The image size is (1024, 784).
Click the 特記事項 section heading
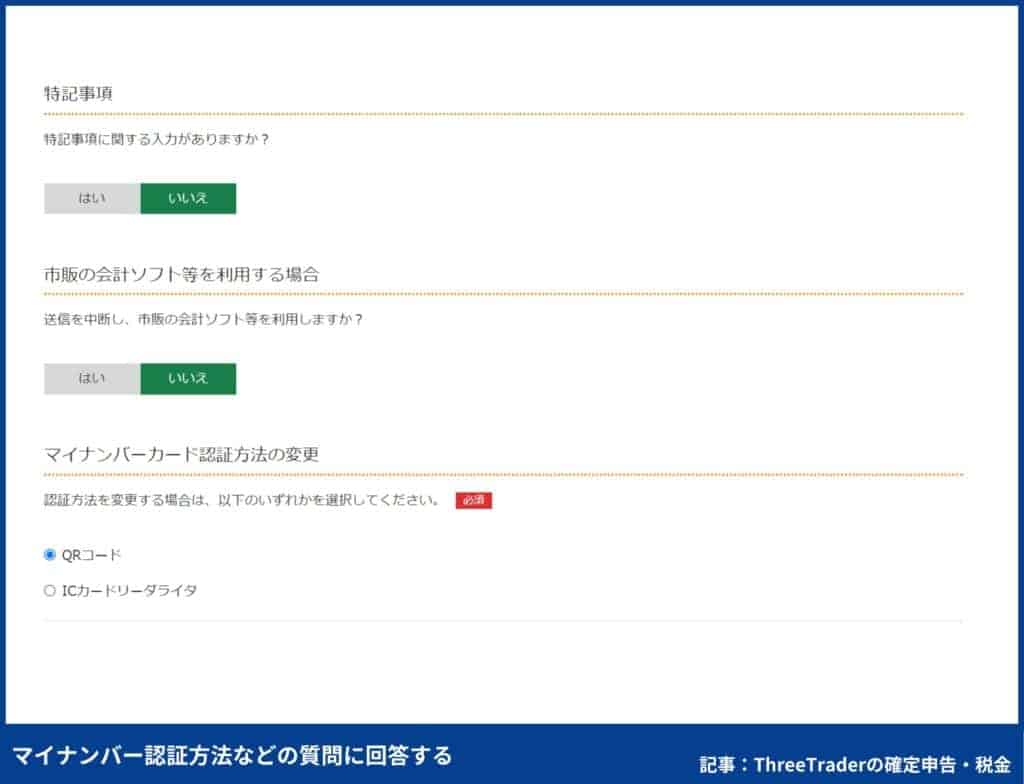(78, 93)
